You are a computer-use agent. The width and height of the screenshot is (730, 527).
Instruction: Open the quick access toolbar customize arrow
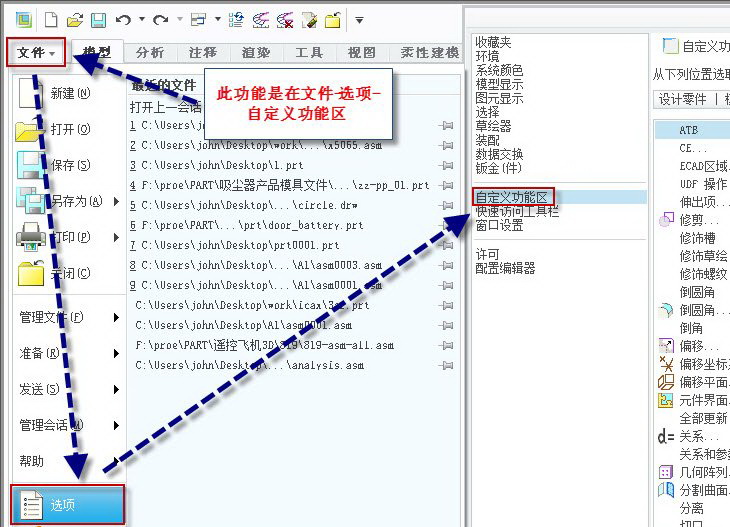tap(359, 20)
